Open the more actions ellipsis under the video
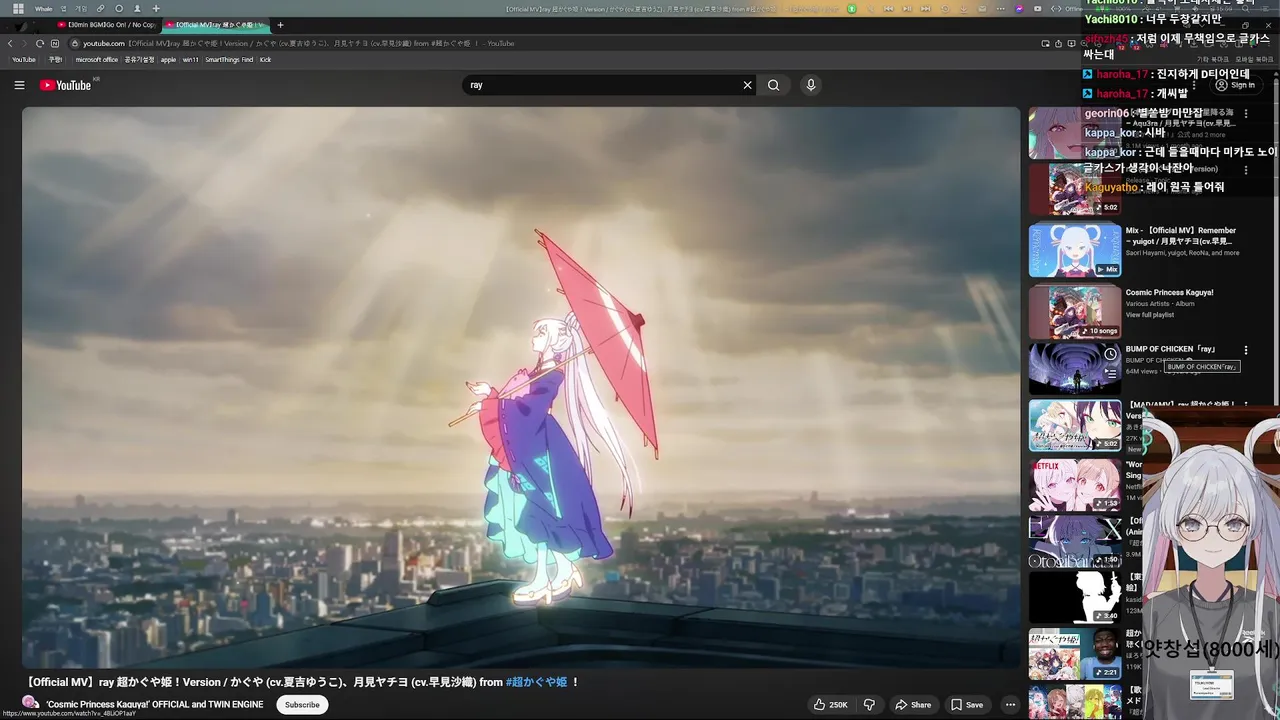Viewport: 1280px width, 720px height. [x=1010, y=705]
